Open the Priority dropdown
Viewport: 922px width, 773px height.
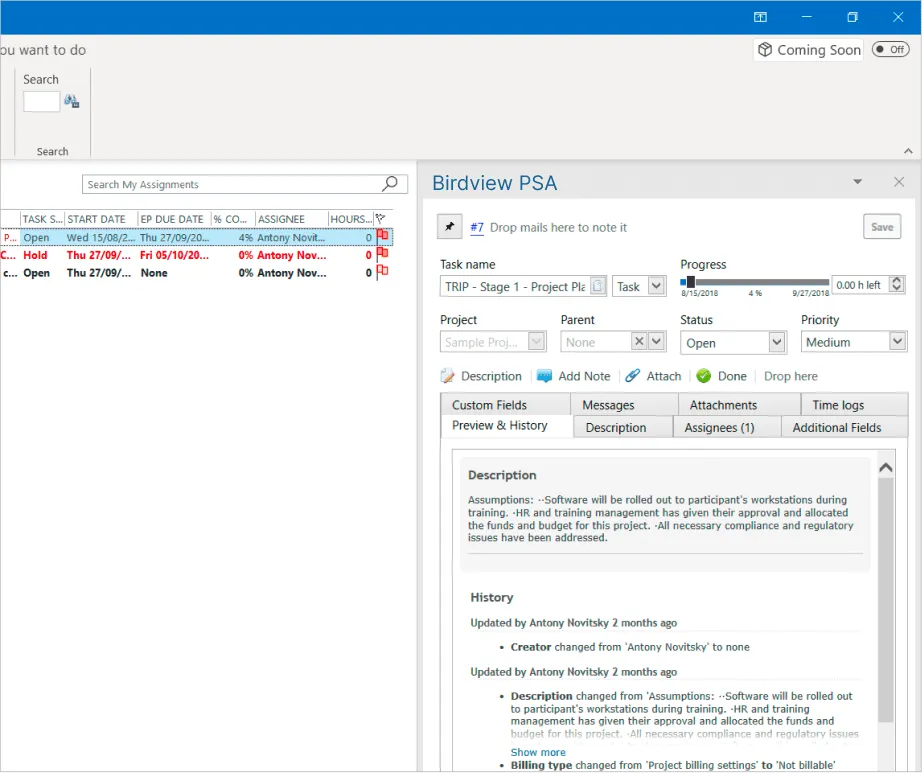click(897, 342)
